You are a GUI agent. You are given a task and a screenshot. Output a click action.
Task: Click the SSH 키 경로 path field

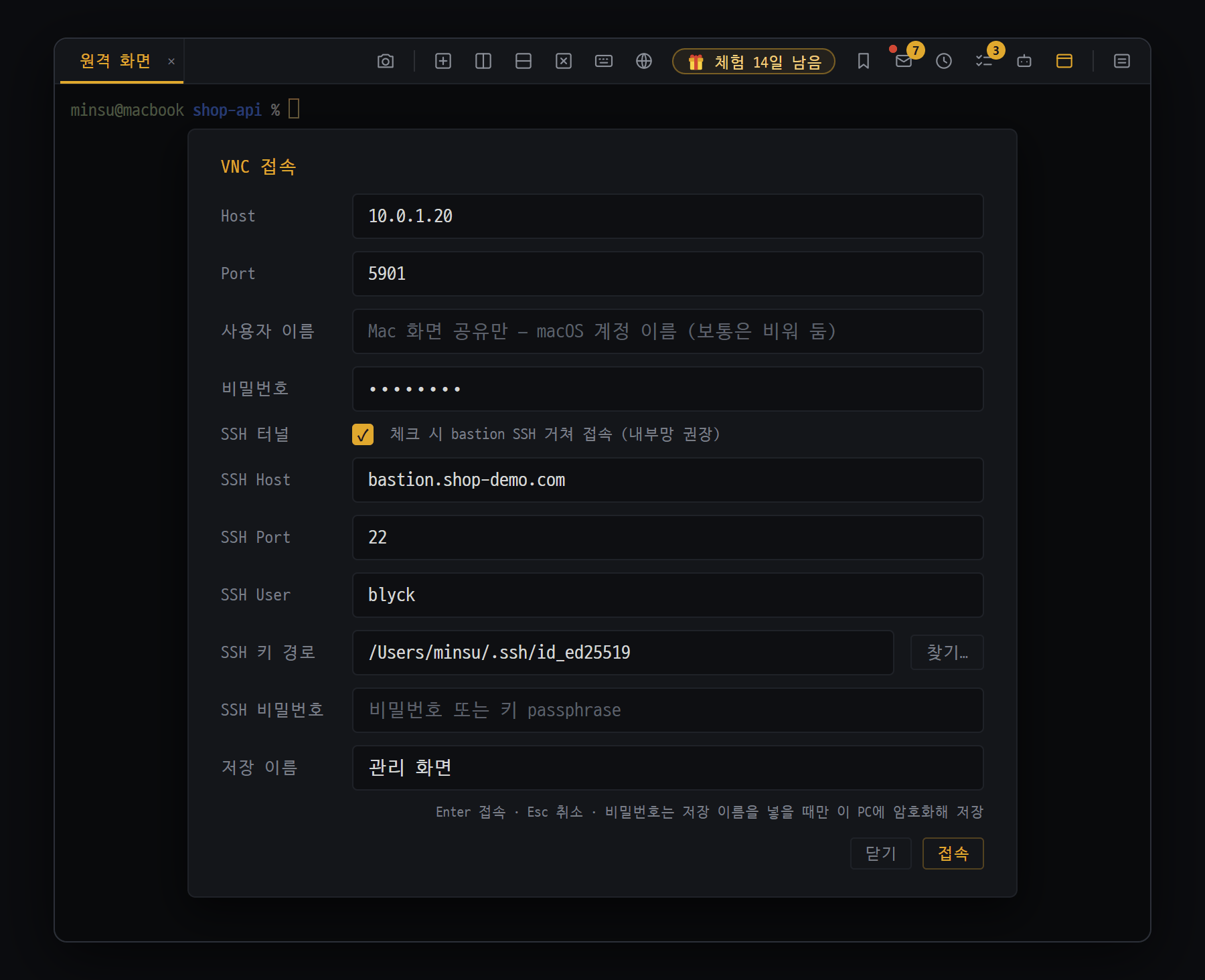623,653
